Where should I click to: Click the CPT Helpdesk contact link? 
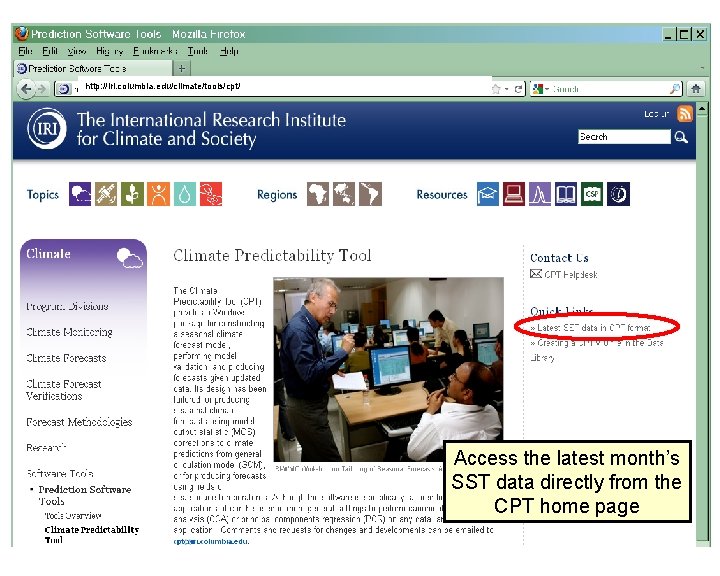571,275
